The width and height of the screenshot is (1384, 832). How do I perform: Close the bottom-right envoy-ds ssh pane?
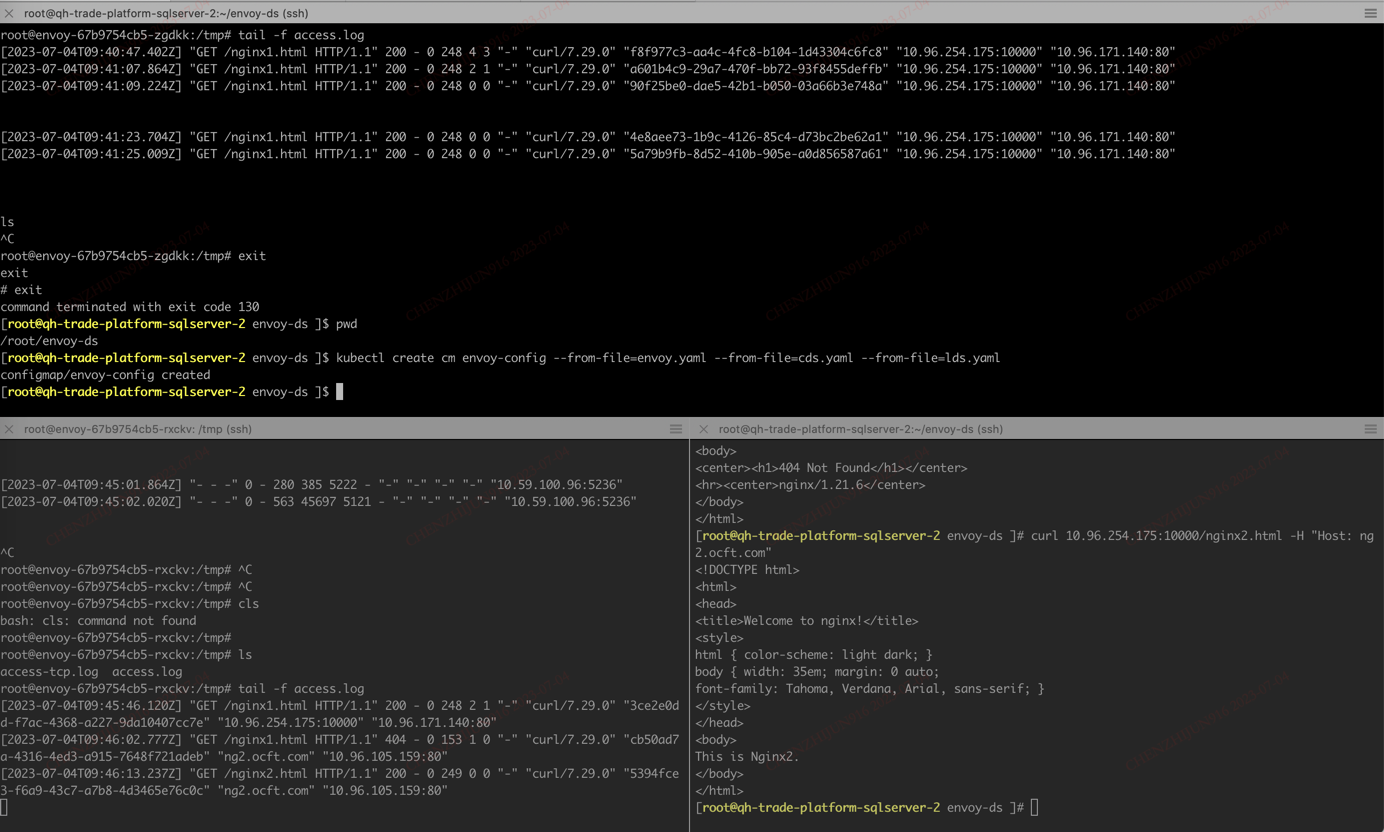703,429
